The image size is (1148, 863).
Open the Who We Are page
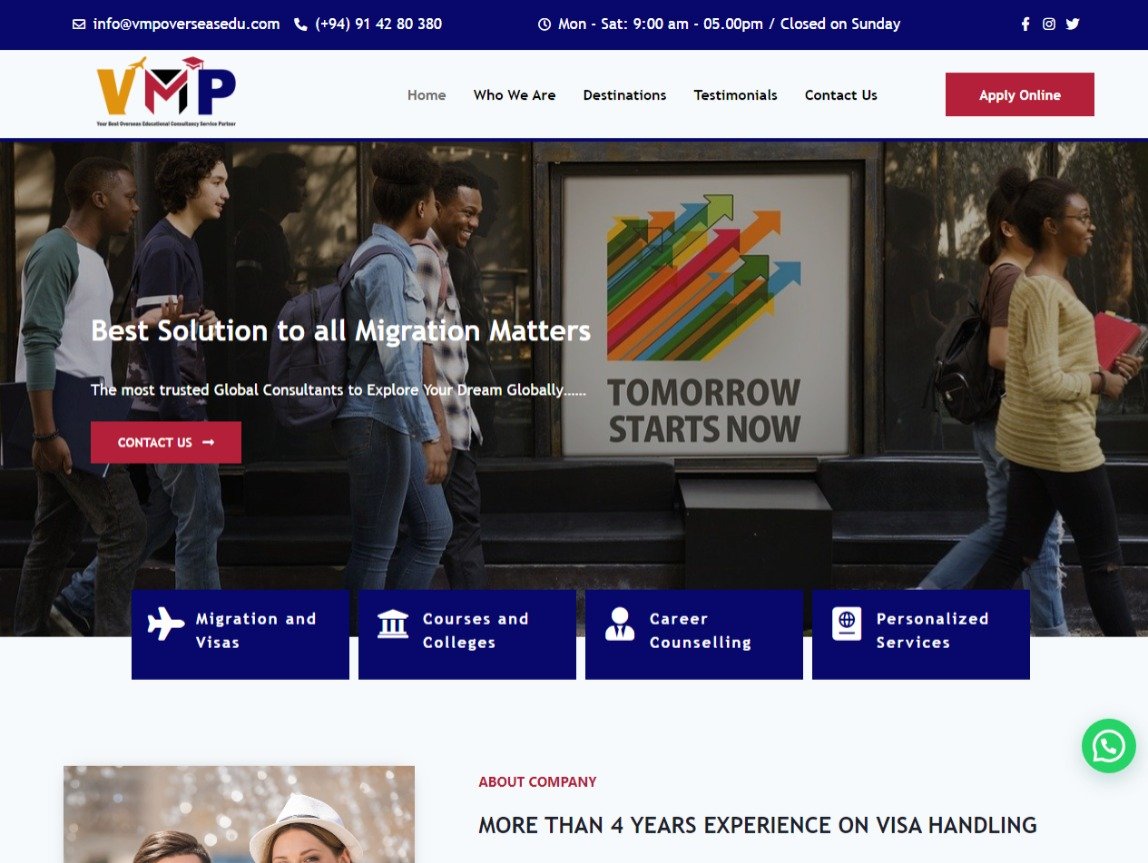[x=514, y=95]
